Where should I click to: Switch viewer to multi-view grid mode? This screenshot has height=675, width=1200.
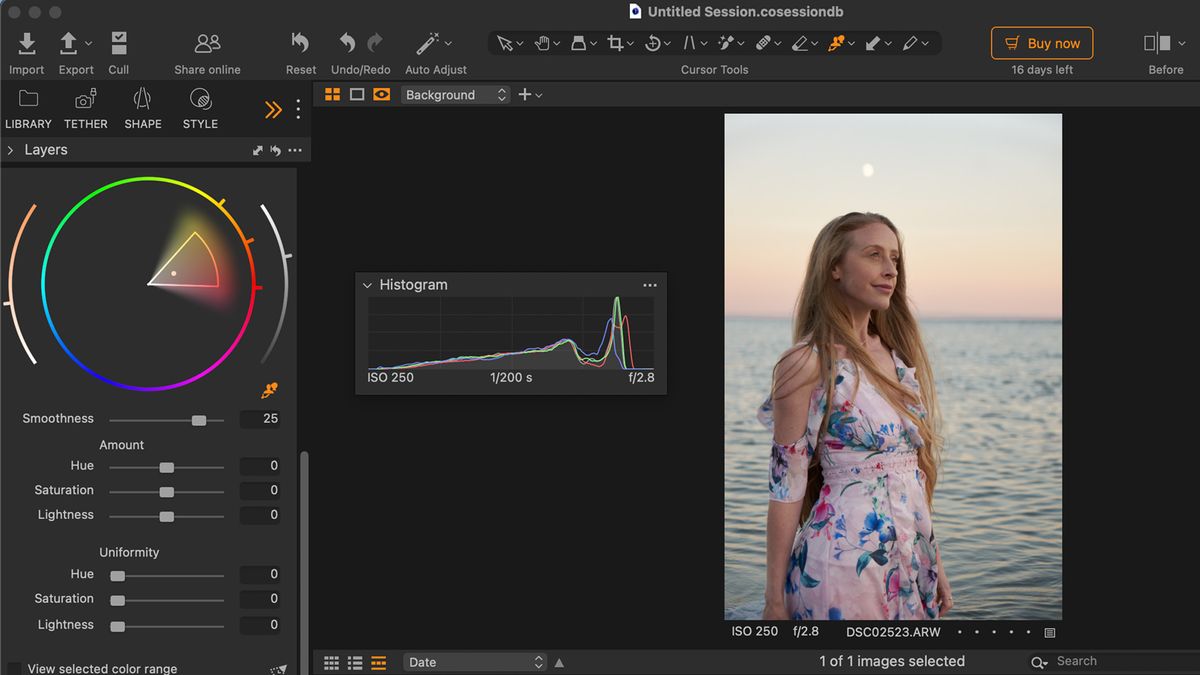click(x=331, y=94)
